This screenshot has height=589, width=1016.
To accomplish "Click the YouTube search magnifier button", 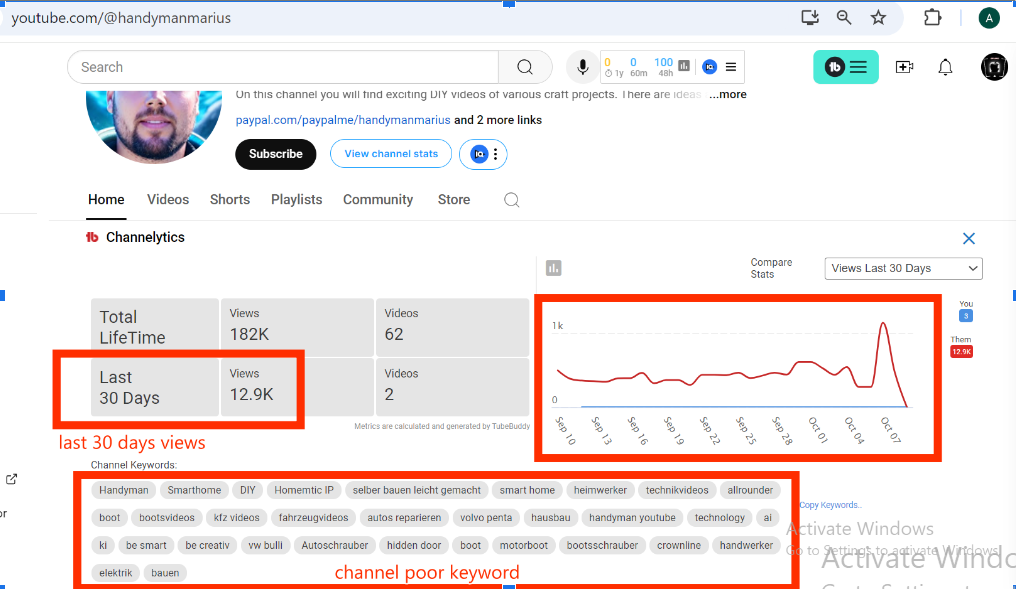I will click(x=525, y=67).
